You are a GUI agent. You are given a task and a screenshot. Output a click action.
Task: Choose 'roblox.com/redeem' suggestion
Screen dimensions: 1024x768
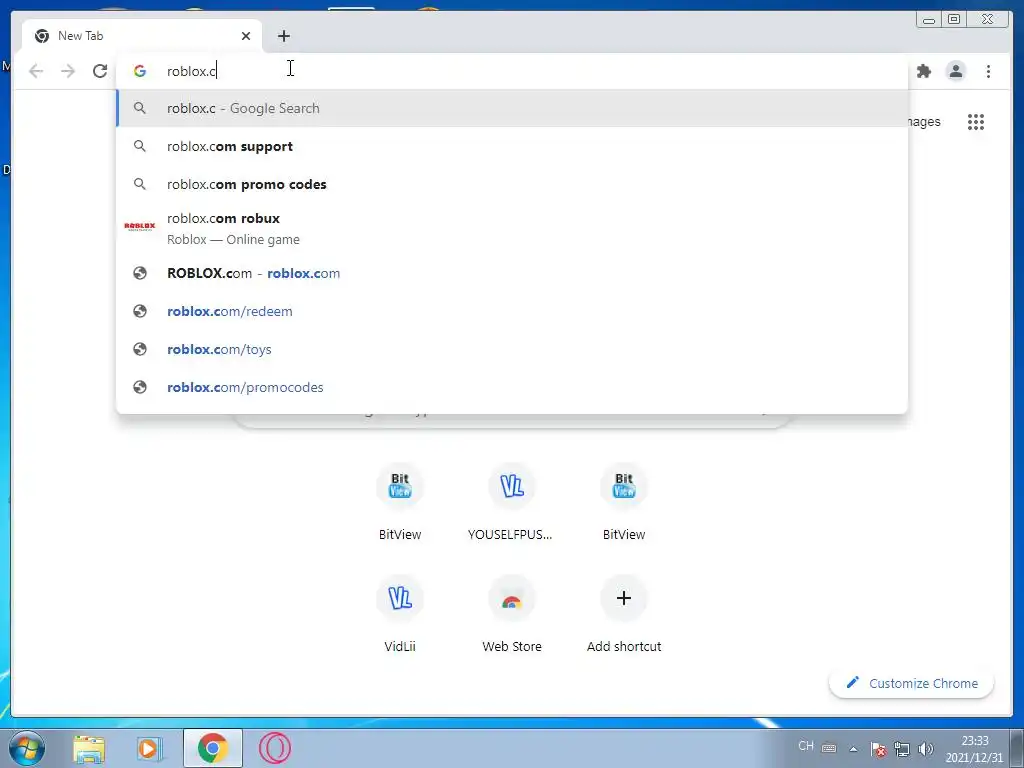coord(512,312)
